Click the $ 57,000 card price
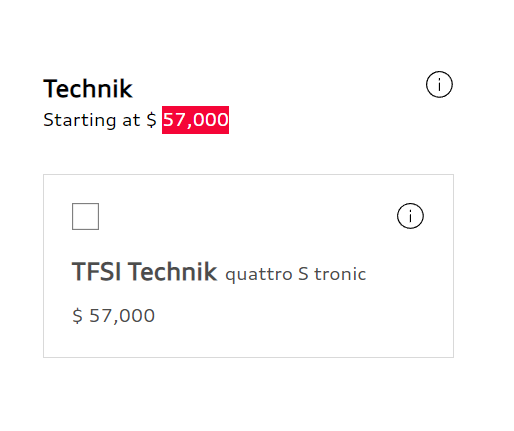The image size is (514, 431). pyautogui.click(x=113, y=316)
